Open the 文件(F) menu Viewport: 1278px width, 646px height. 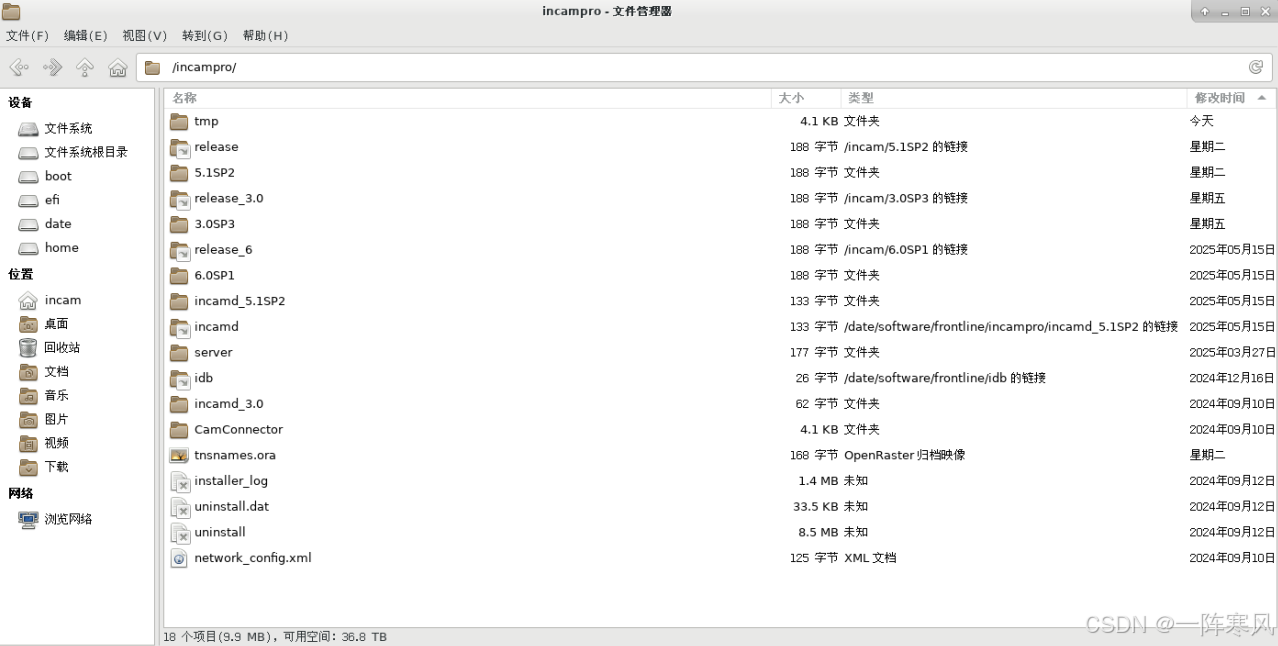pos(27,36)
